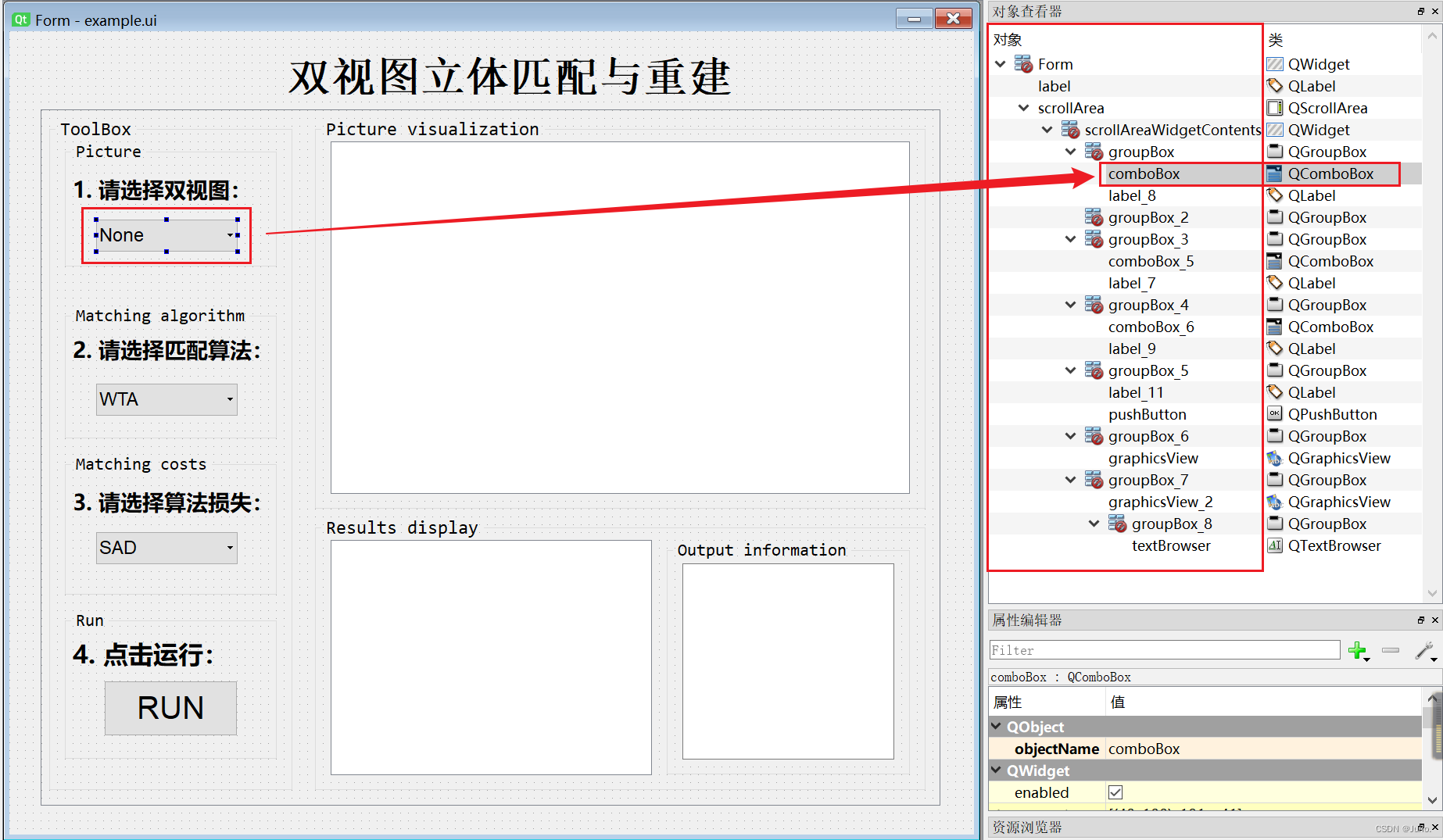Click the QLabel tag icon in label_8 row

[1275, 195]
